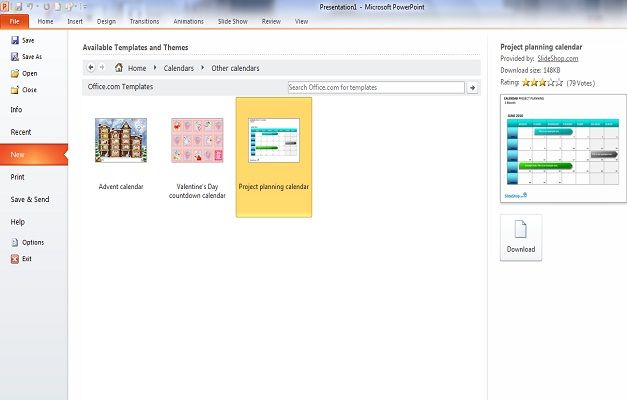Click the (79 Votes) text
Screen dimensions: 627x400
point(581,83)
